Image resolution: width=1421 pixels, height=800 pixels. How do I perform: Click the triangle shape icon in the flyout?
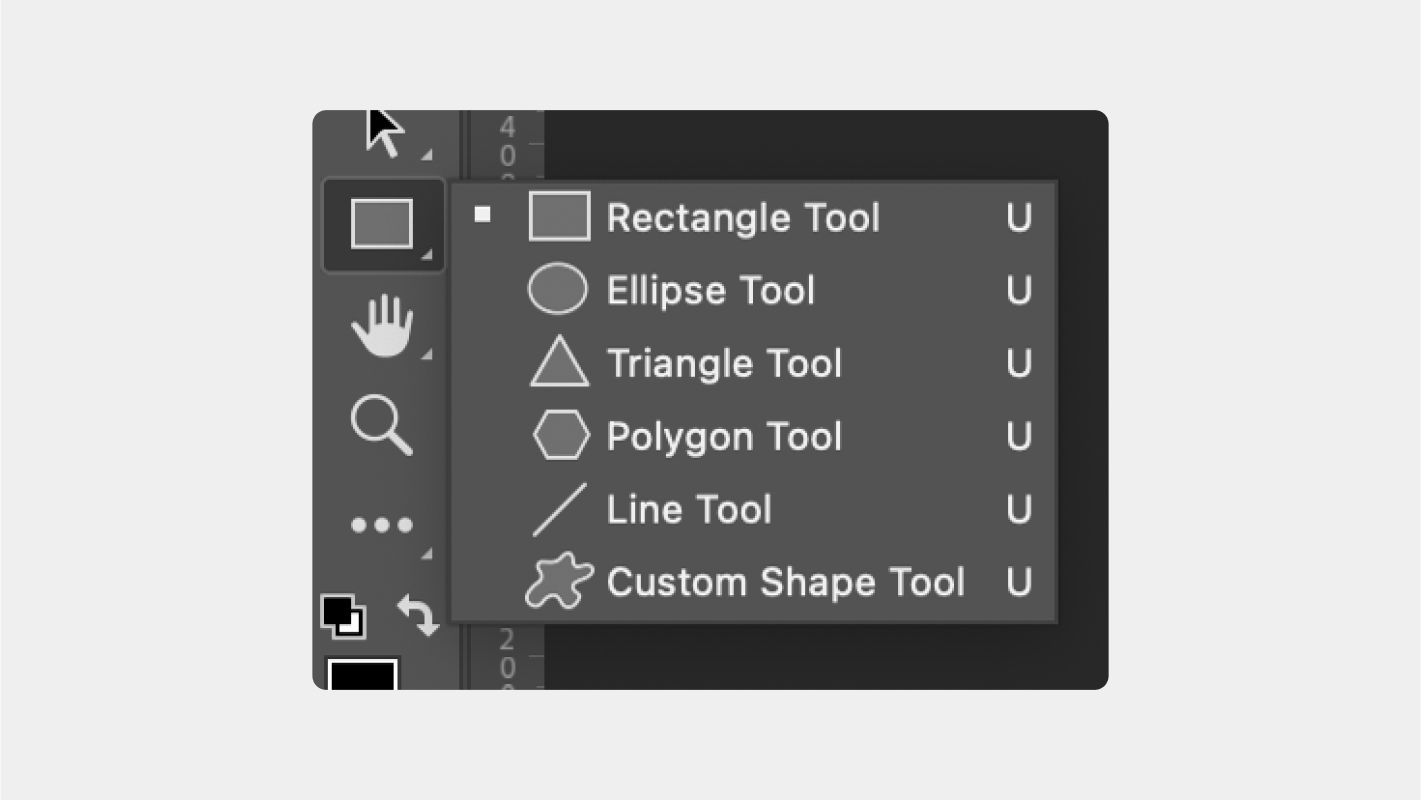click(558, 362)
